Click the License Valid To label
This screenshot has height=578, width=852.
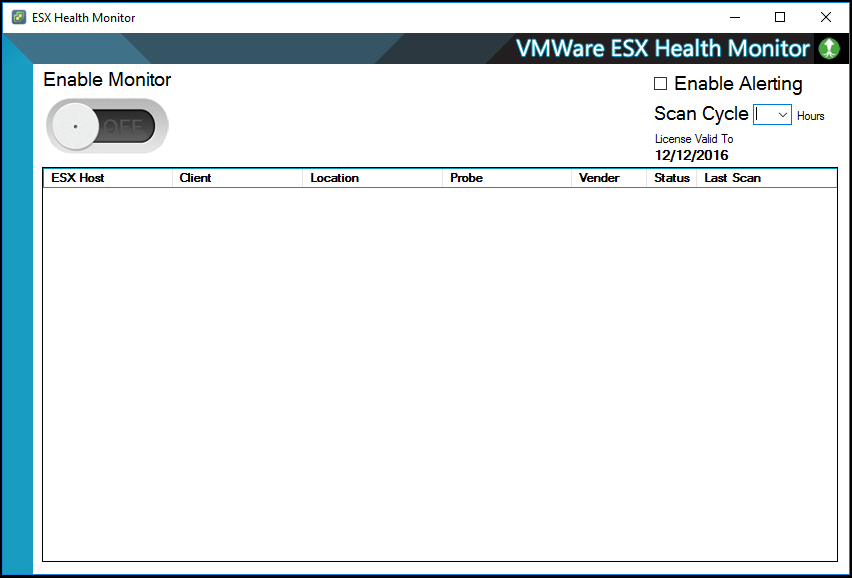click(x=694, y=139)
